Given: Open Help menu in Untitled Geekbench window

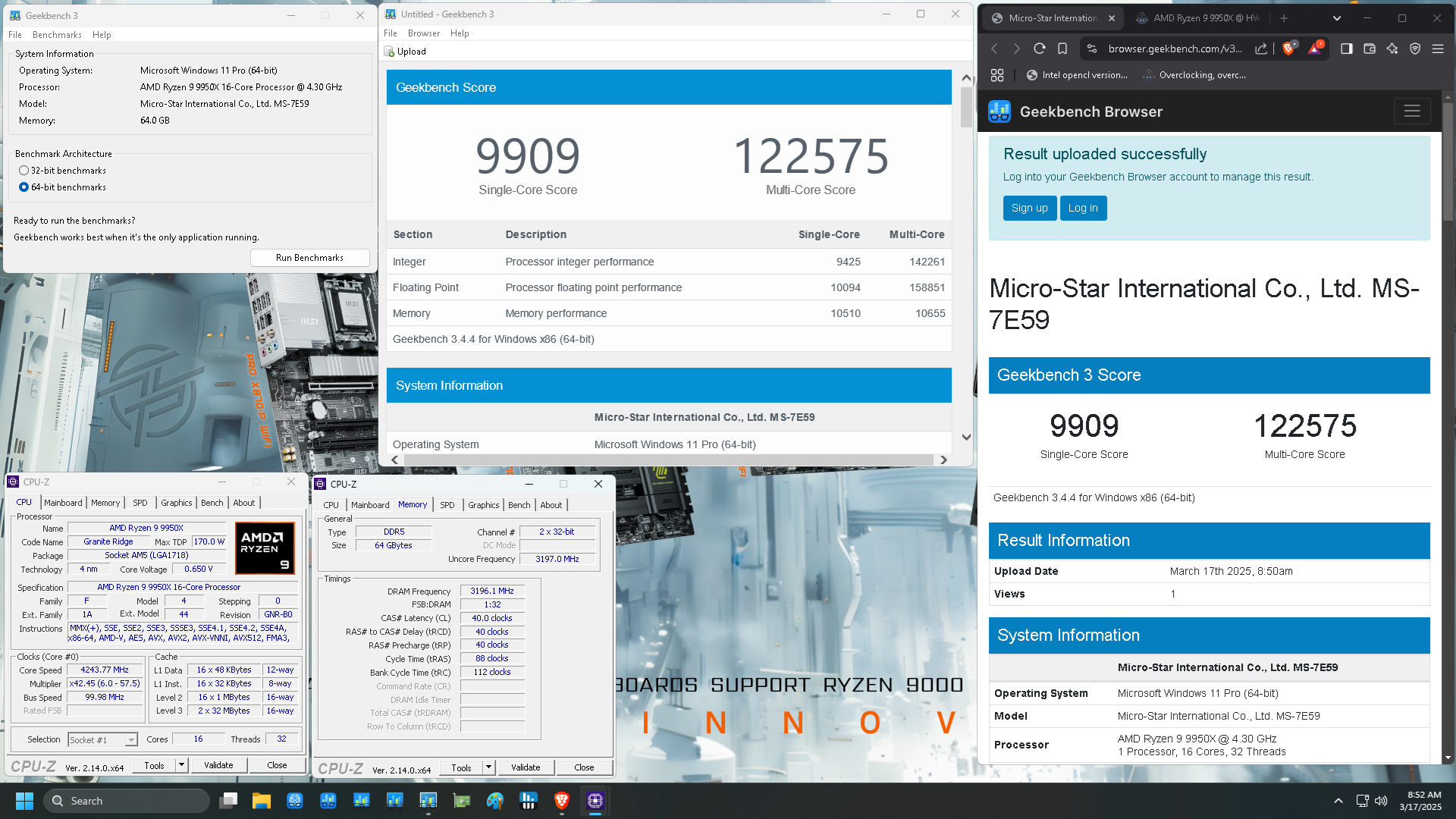Looking at the screenshot, I should point(460,33).
